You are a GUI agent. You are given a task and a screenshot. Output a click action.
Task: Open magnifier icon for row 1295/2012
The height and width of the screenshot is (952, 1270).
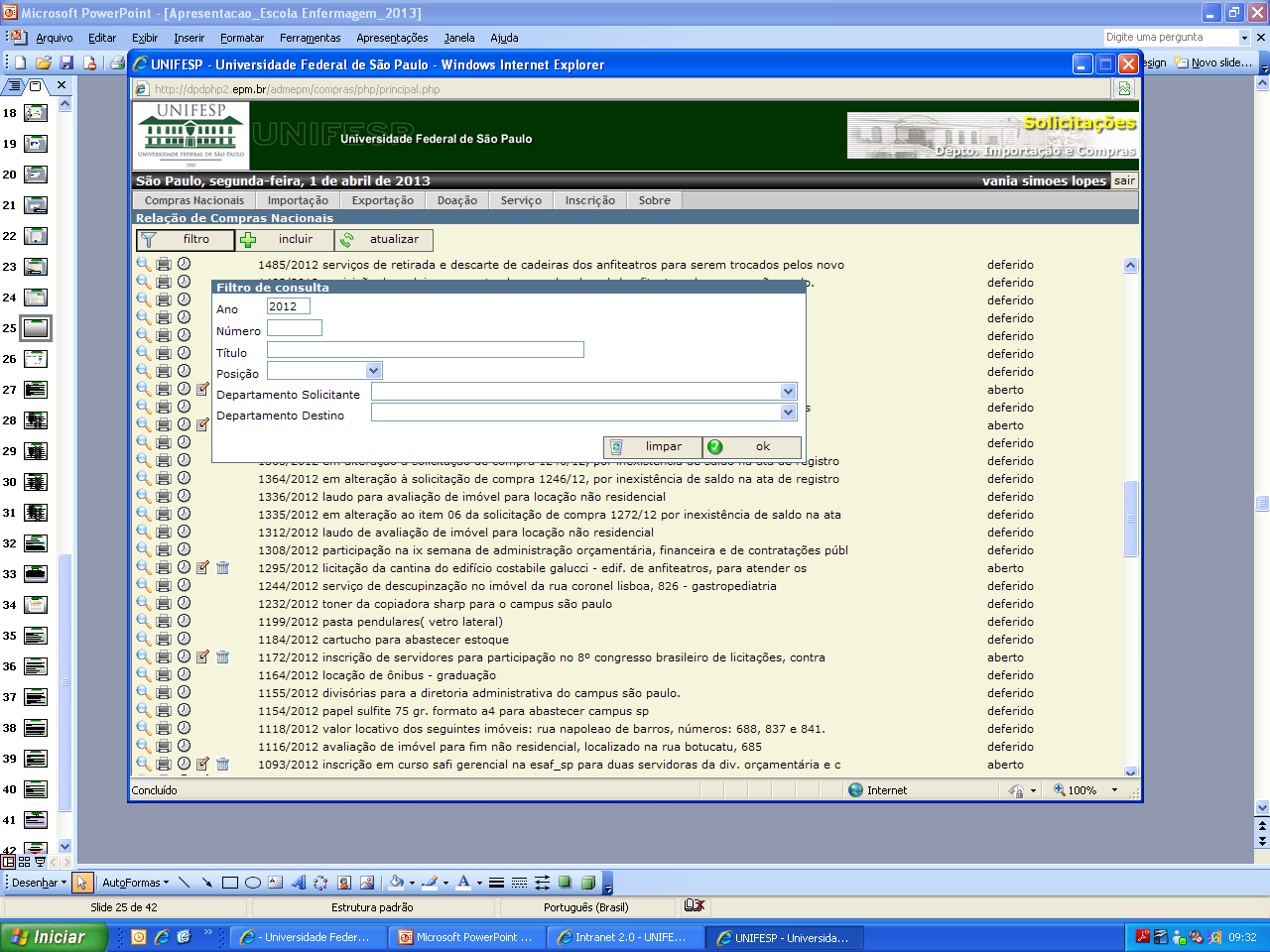click(x=144, y=568)
